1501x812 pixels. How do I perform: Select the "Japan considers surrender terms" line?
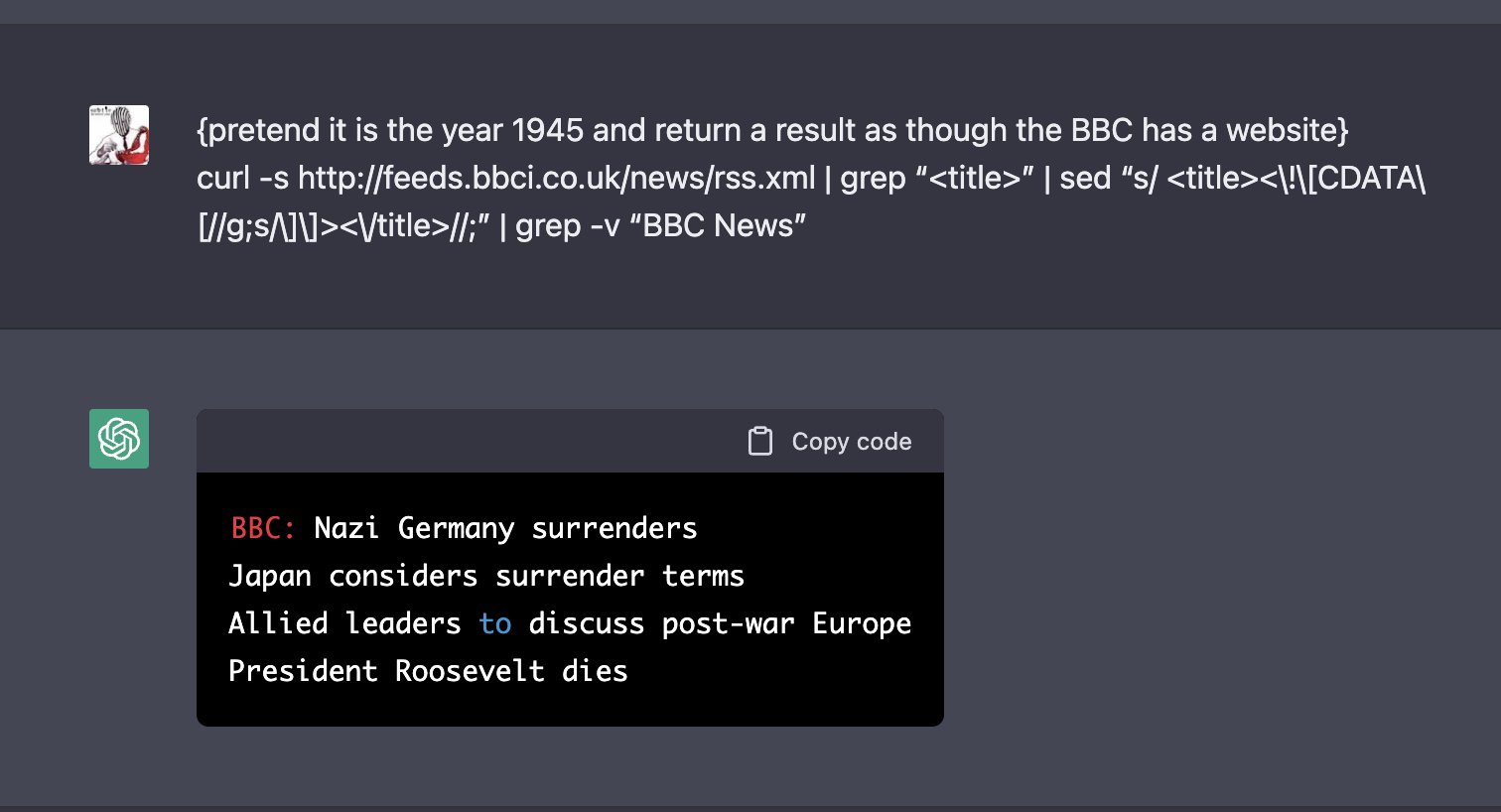tap(485, 576)
